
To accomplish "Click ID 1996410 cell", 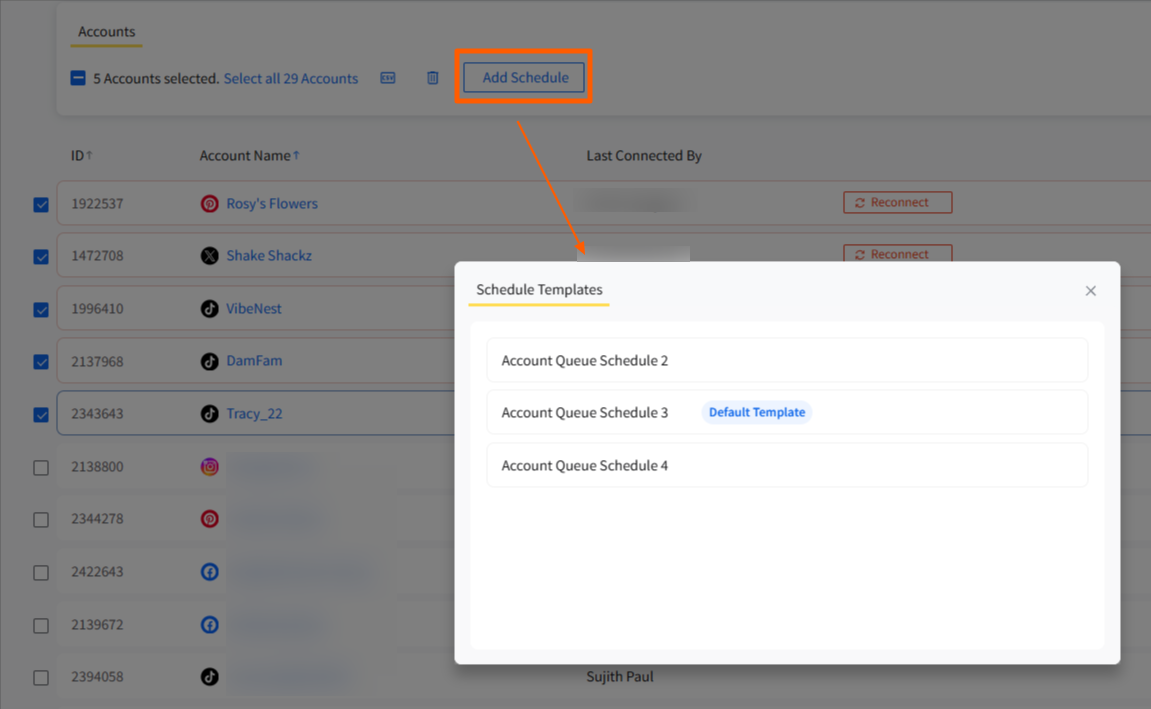I will (97, 309).
